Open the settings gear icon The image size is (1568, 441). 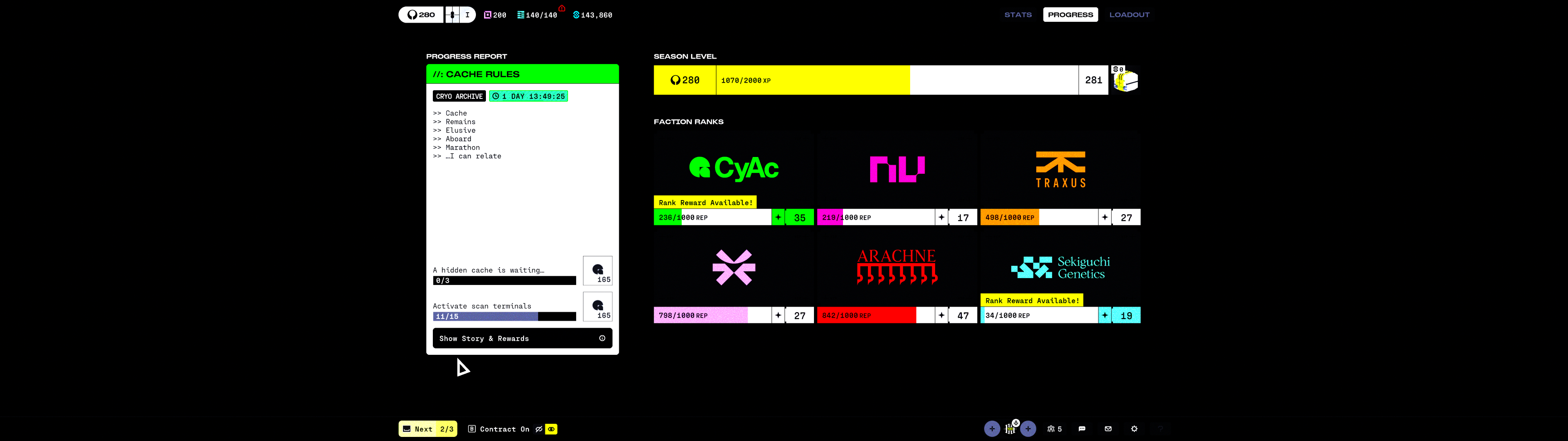pos(1134,429)
